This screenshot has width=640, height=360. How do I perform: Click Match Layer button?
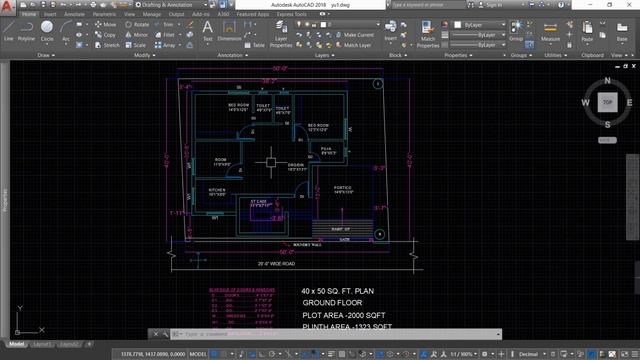[353, 45]
